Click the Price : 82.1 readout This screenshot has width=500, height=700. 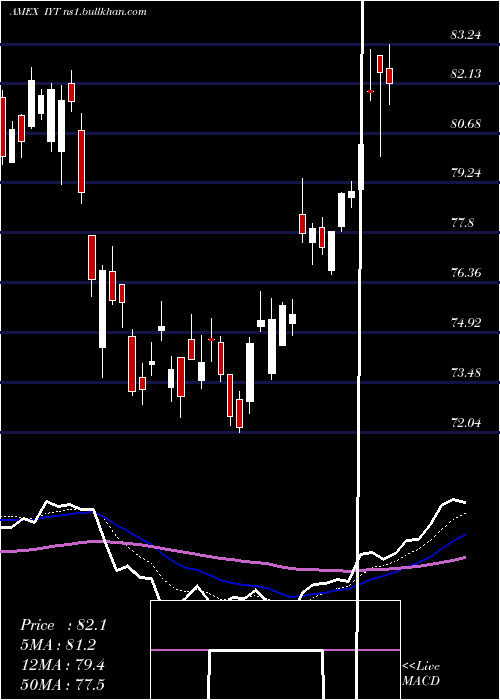63,625
